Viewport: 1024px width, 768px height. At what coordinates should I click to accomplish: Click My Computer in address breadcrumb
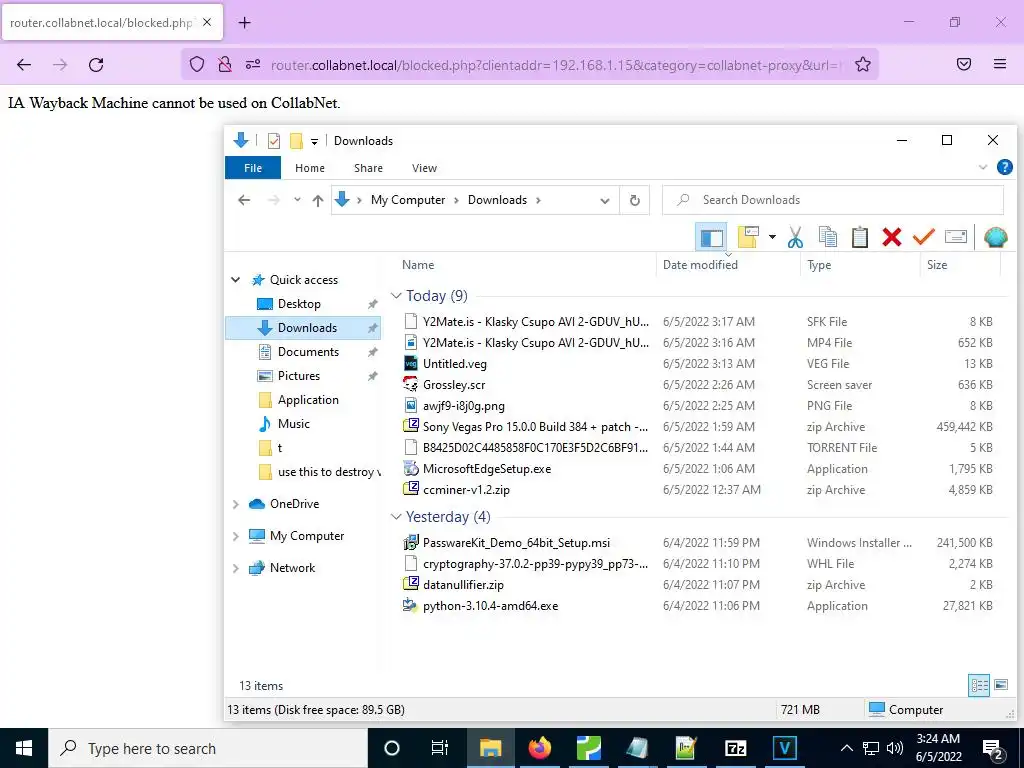408,200
